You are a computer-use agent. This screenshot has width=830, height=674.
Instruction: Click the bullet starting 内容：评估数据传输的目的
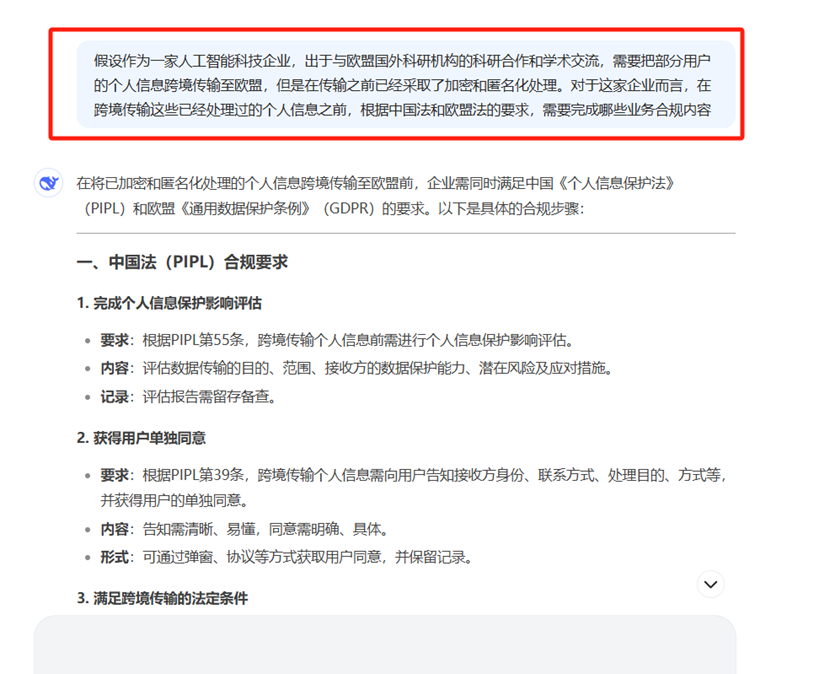click(357, 368)
